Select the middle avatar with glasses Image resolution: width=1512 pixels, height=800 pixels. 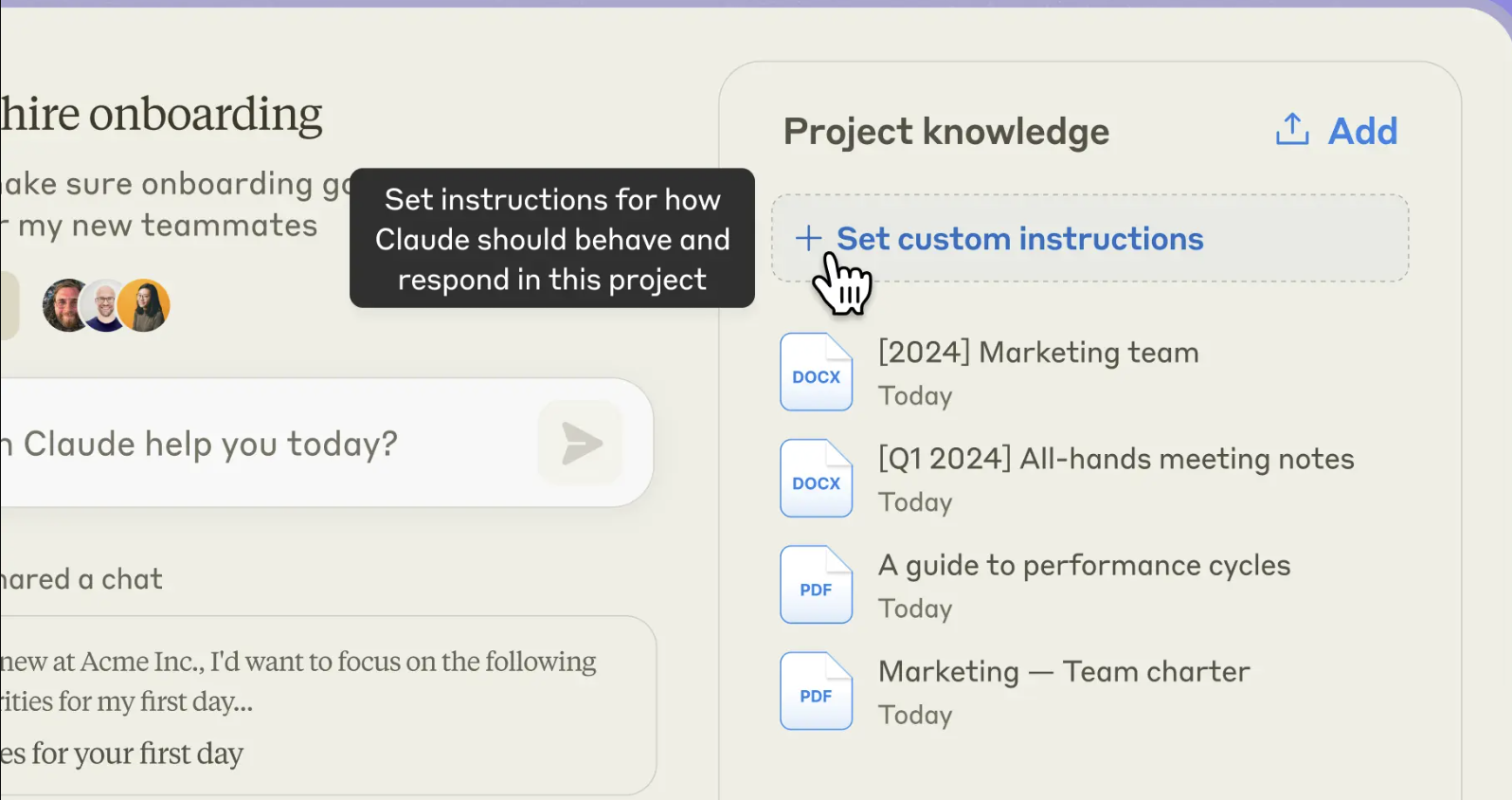[x=105, y=305]
